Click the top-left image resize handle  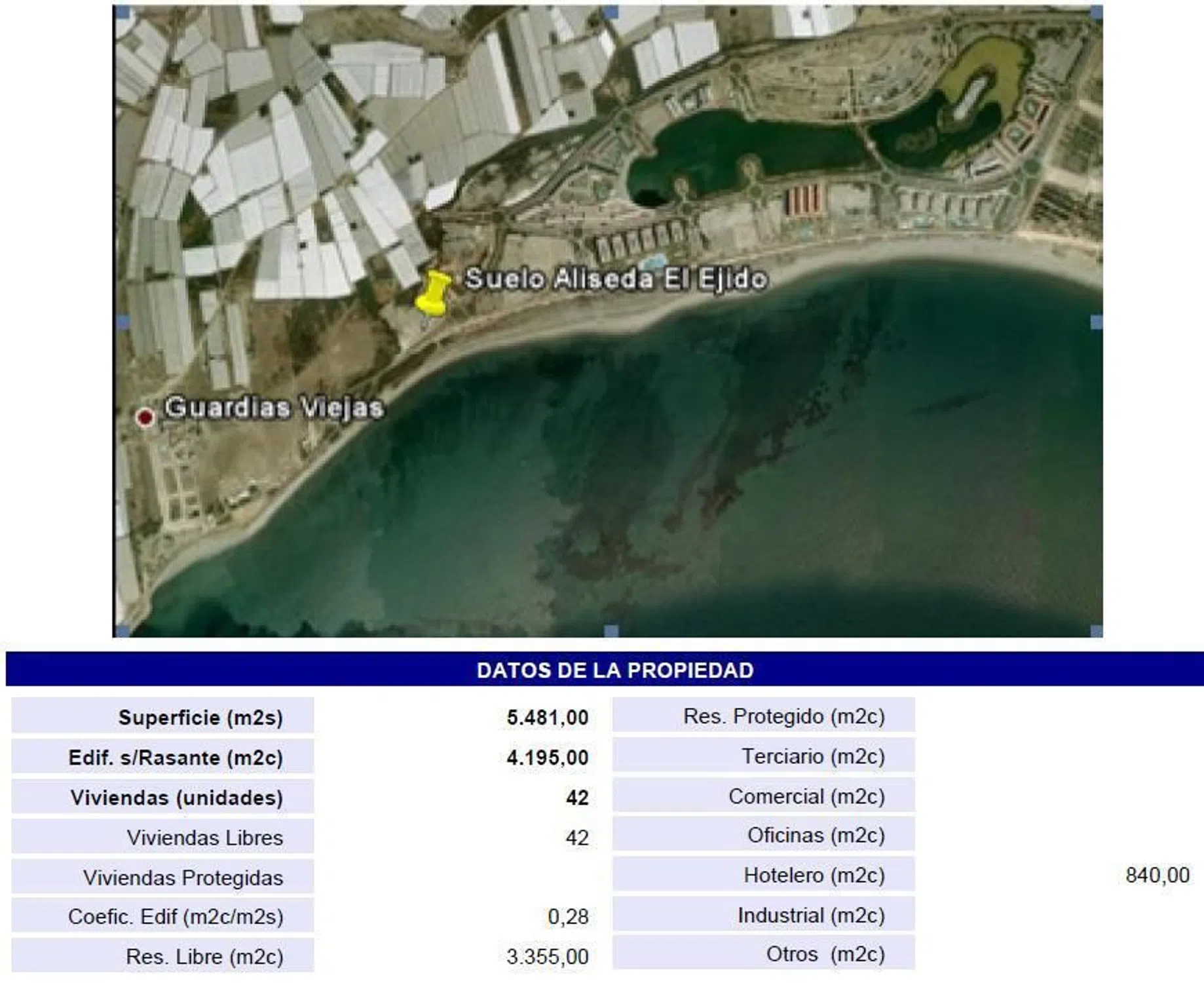pyautogui.click(x=122, y=12)
